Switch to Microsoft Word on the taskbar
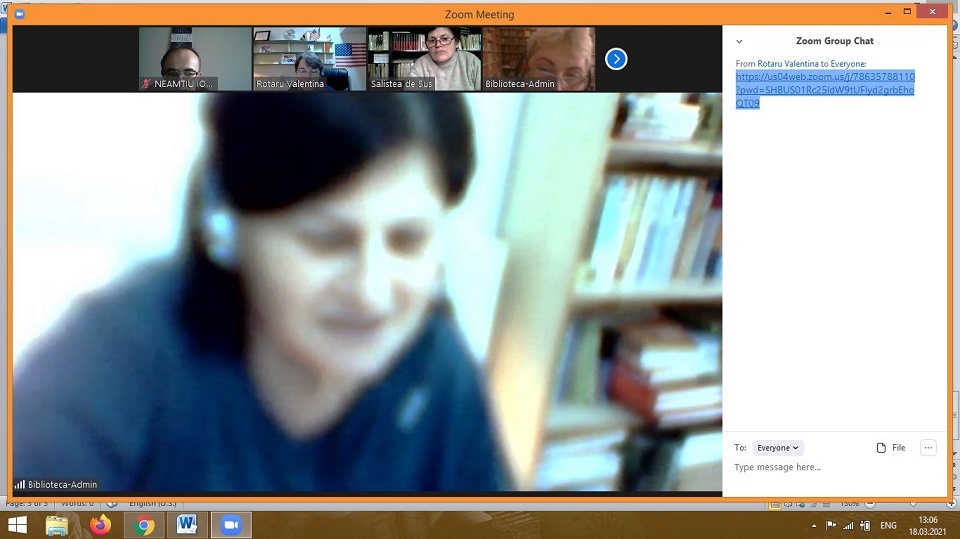Screen dimensions: 960x539 [x=187, y=525]
